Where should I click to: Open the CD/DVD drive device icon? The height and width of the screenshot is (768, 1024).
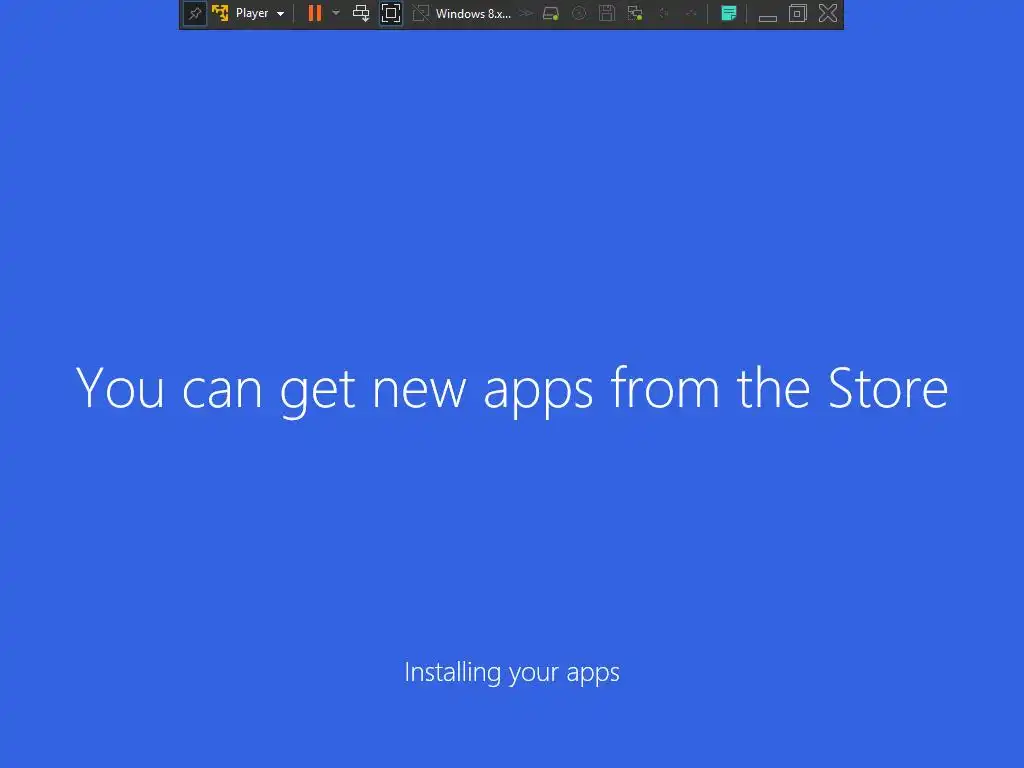coord(579,14)
